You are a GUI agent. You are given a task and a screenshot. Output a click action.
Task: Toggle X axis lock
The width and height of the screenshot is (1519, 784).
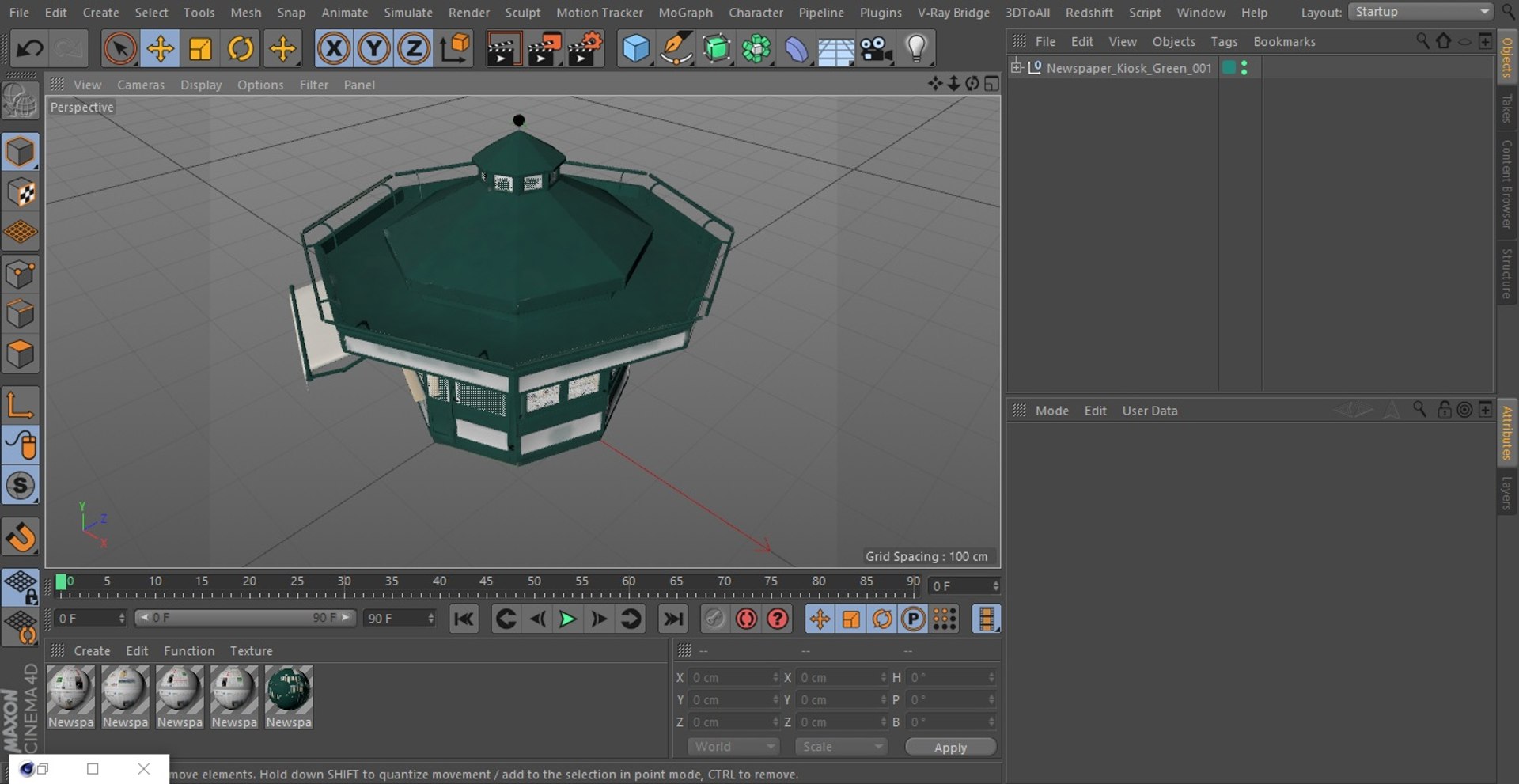point(334,49)
